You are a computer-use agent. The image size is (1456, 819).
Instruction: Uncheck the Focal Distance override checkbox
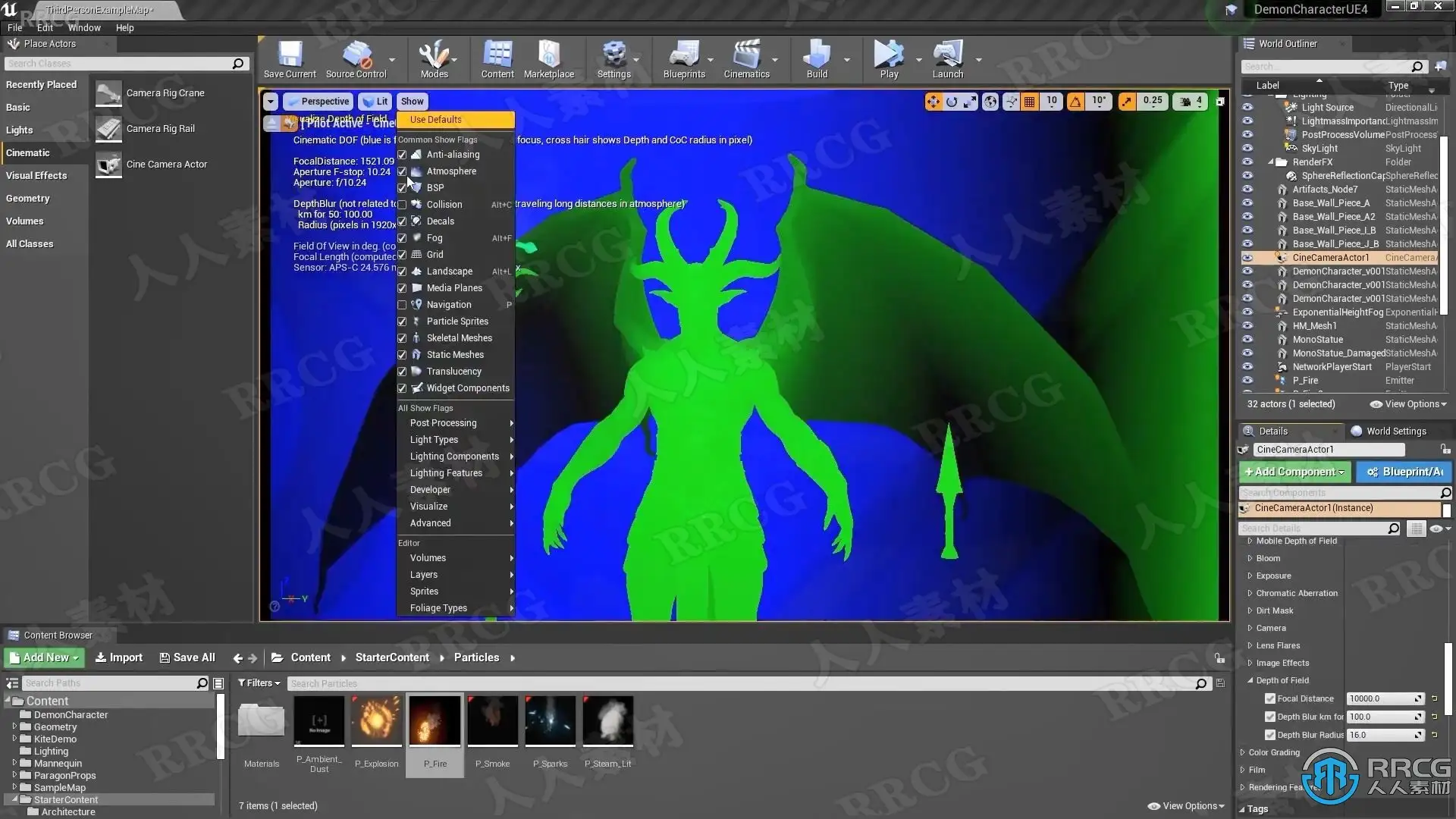point(1270,698)
